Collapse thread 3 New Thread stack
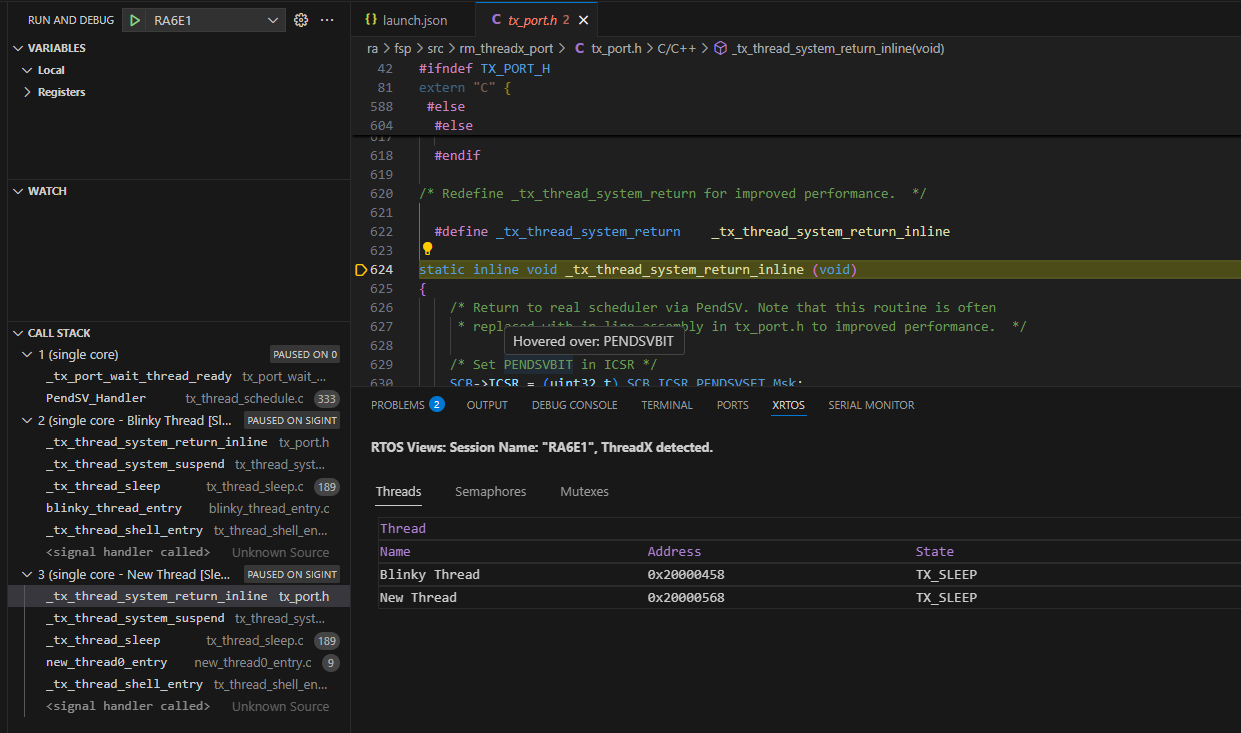Image resolution: width=1241 pixels, height=733 pixels. coord(28,574)
